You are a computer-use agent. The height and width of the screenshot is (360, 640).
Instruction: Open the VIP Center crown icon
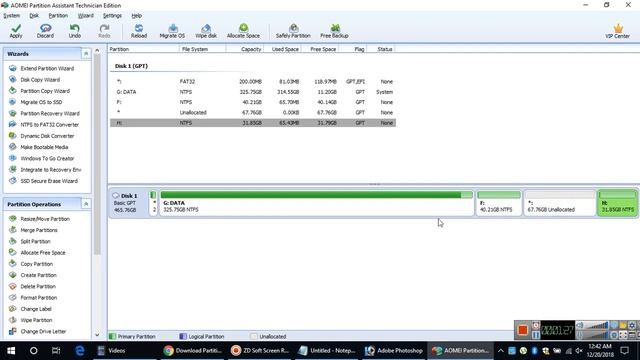[618, 31]
